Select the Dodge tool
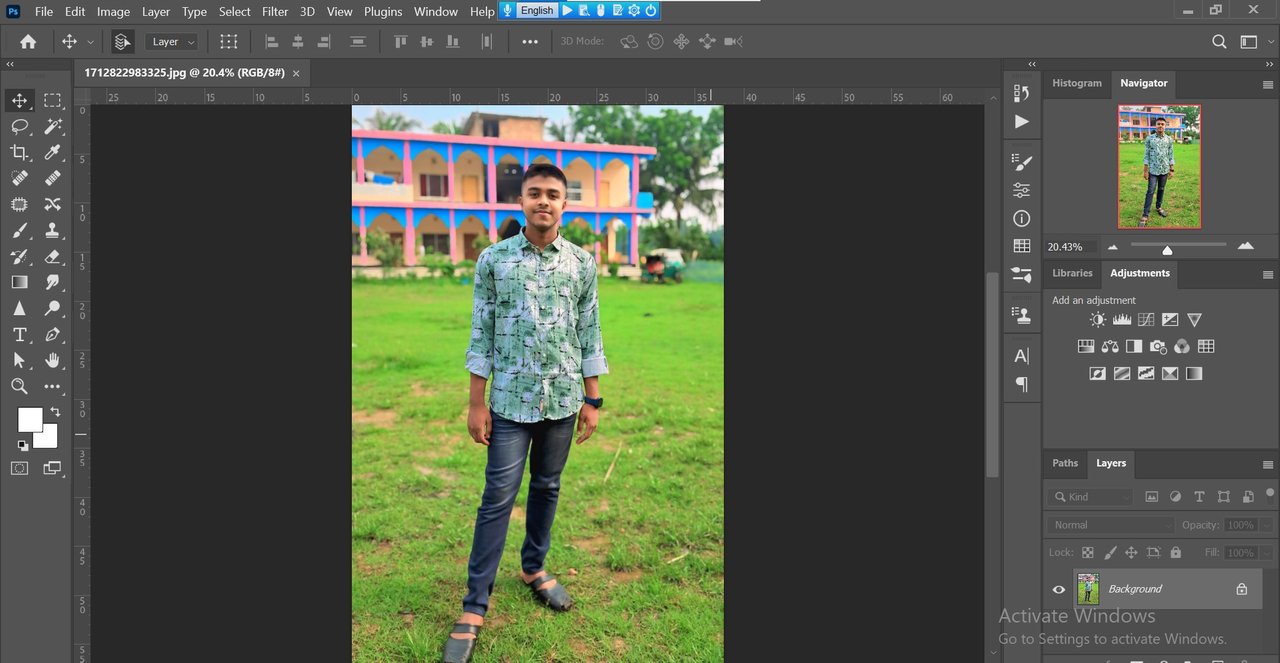Screen dimensions: 1280x663 [x=53, y=309]
